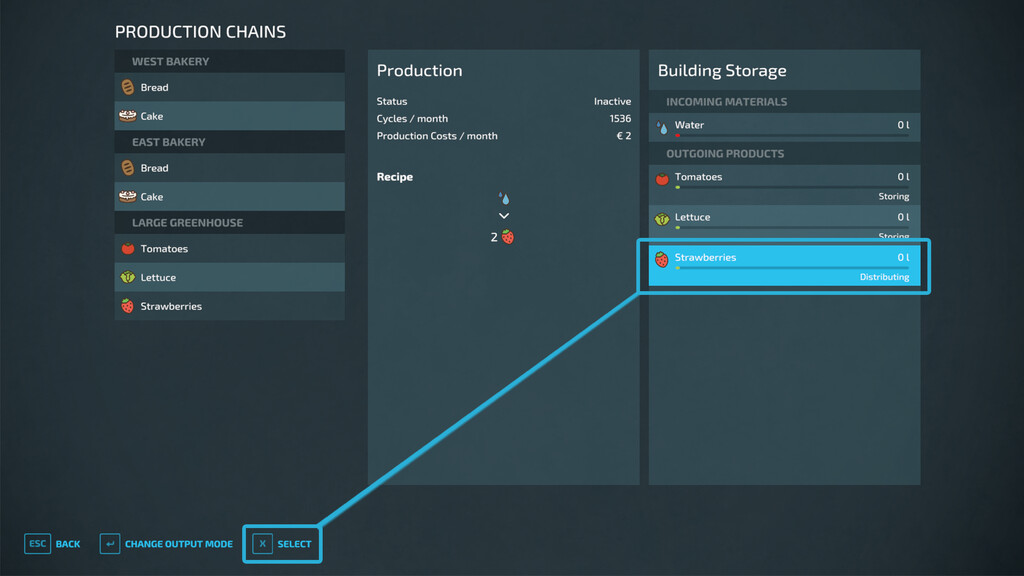1024x576 pixels.
Task: Click the tomato icon in Large Greenhouse list
Action: click(127, 249)
